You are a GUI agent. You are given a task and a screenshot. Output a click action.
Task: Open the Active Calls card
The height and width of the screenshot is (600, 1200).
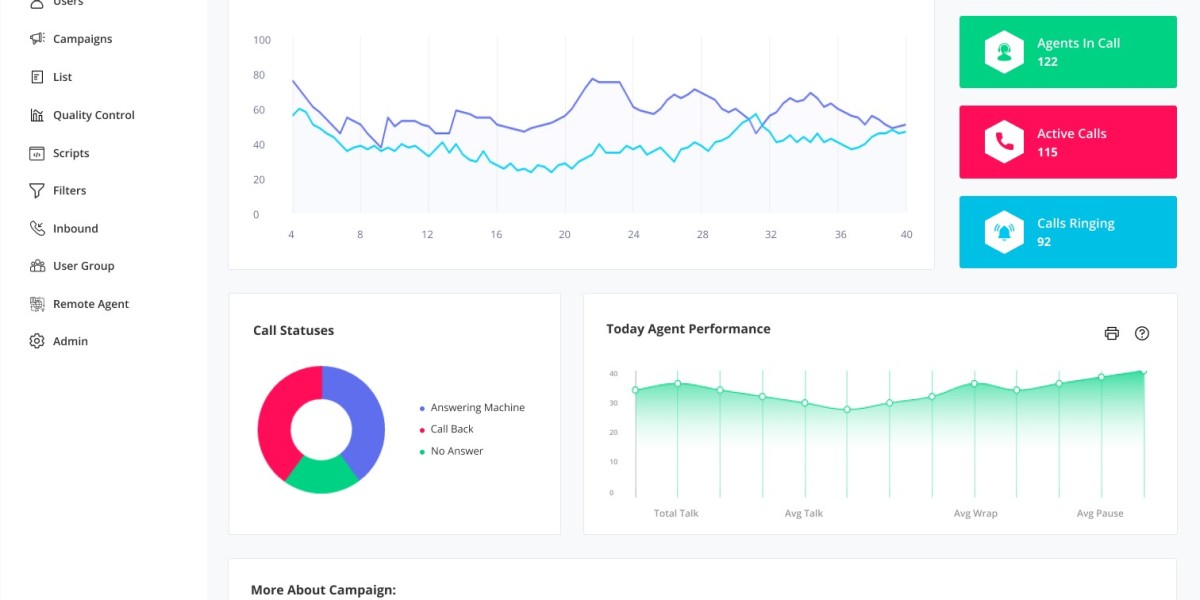pyautogui.click(x=1067, y=142)
